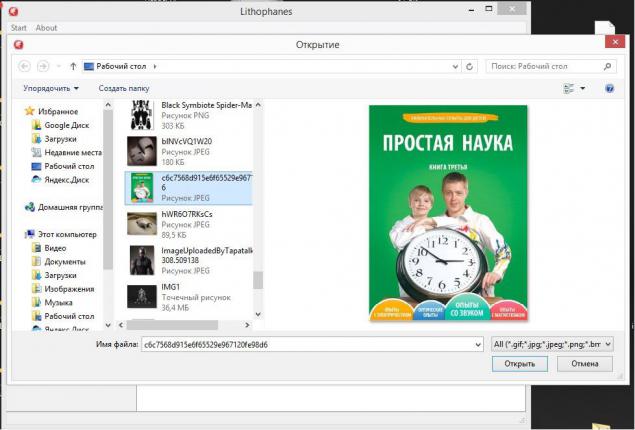Change view layout with the view icon
This screenshot has height=430, width=635.
(x=569, y=88)
